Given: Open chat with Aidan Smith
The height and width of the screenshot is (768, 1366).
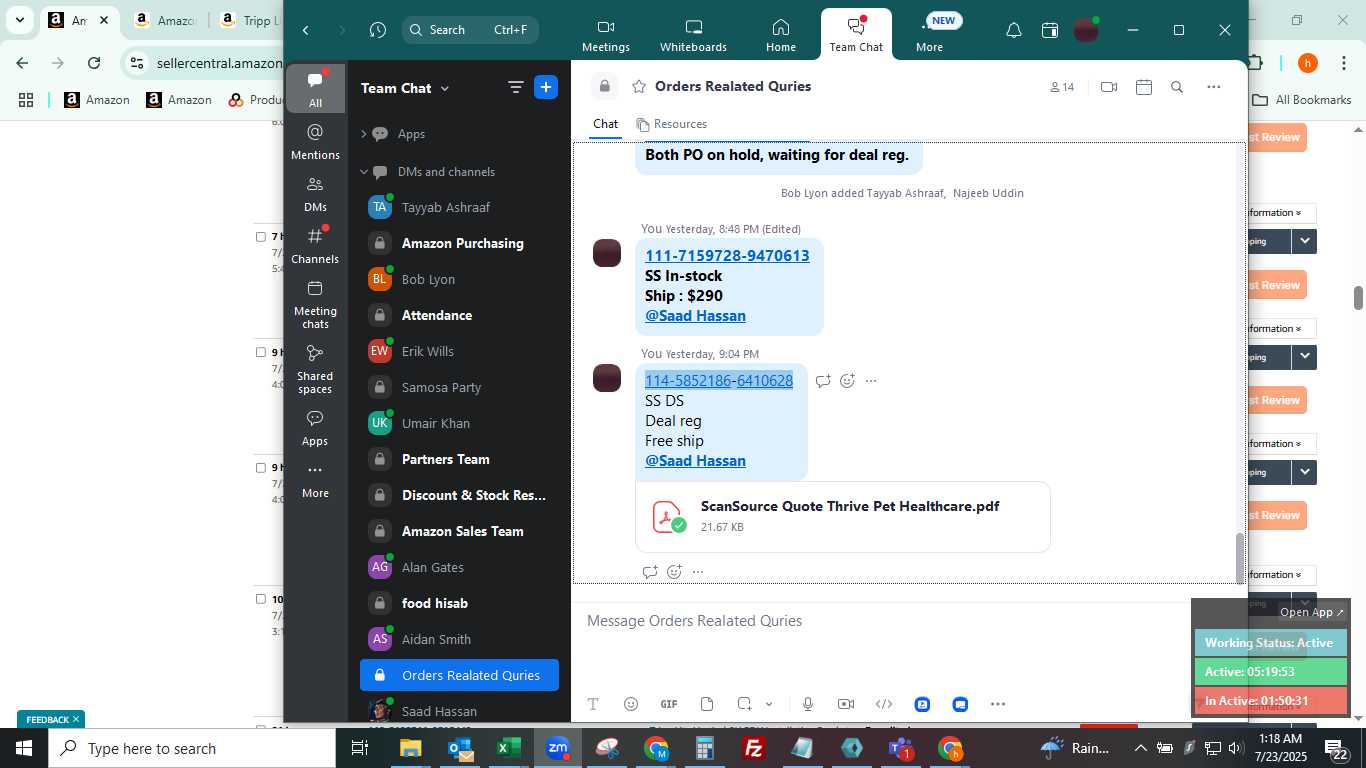Looking at the screenshot, I should click(459, 639).
